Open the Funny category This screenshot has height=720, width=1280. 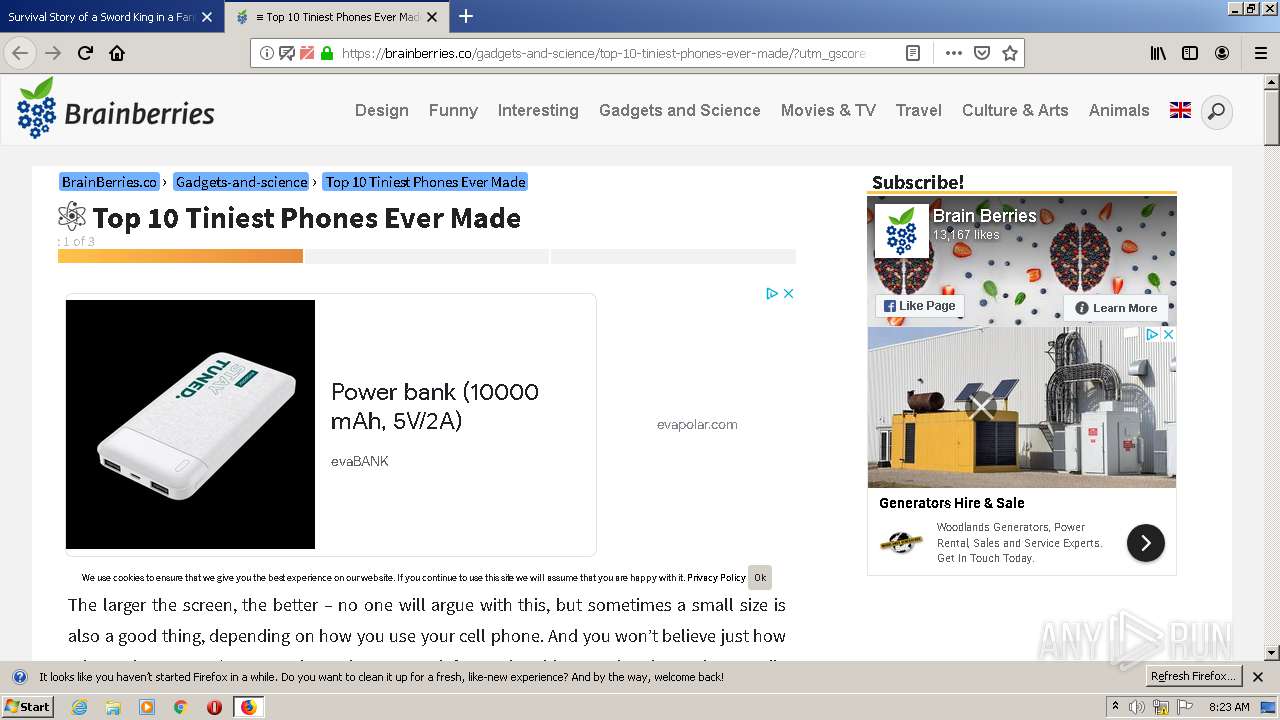[x=453, y=110]
